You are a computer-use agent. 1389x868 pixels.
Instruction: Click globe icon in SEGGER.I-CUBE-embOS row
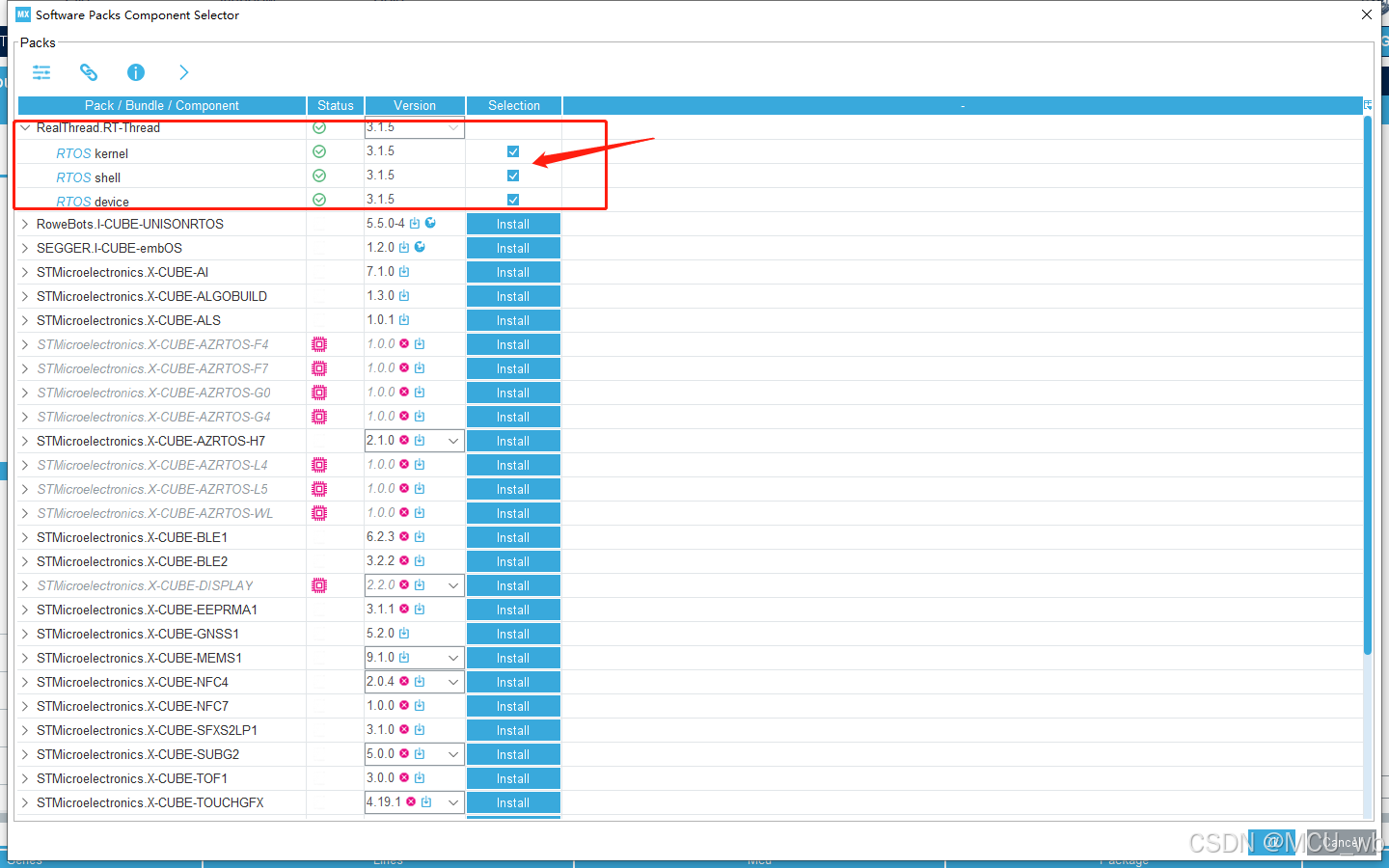pos(420,247)
